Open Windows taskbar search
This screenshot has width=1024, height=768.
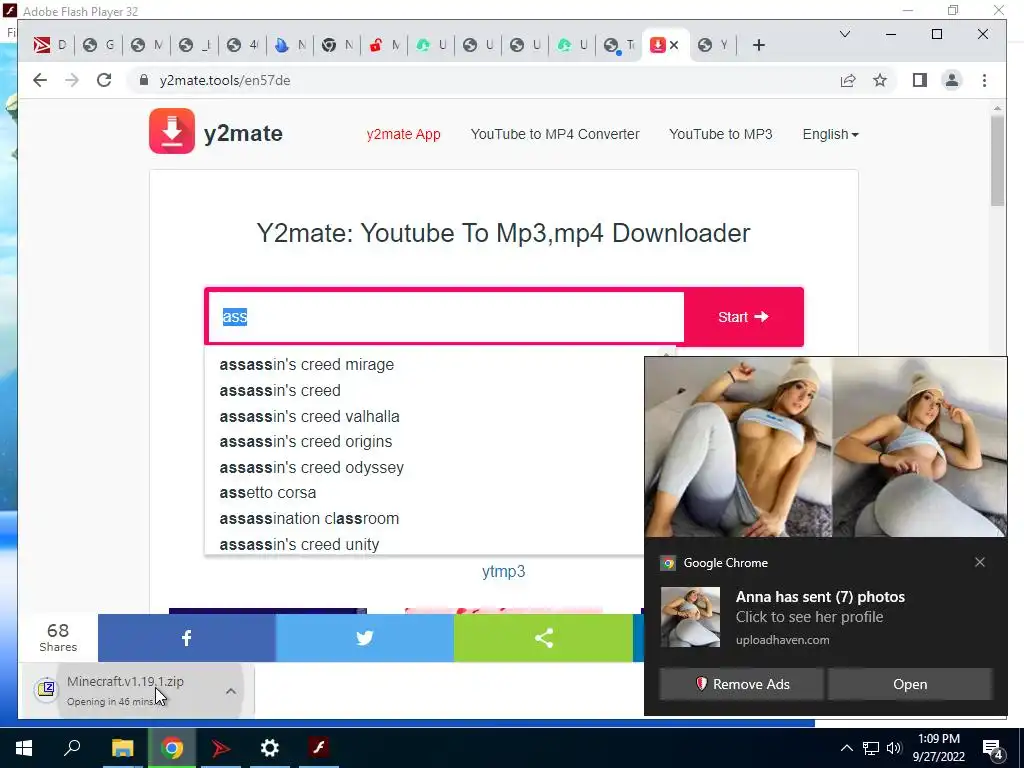pyautogui.click(x=72, y=748)
